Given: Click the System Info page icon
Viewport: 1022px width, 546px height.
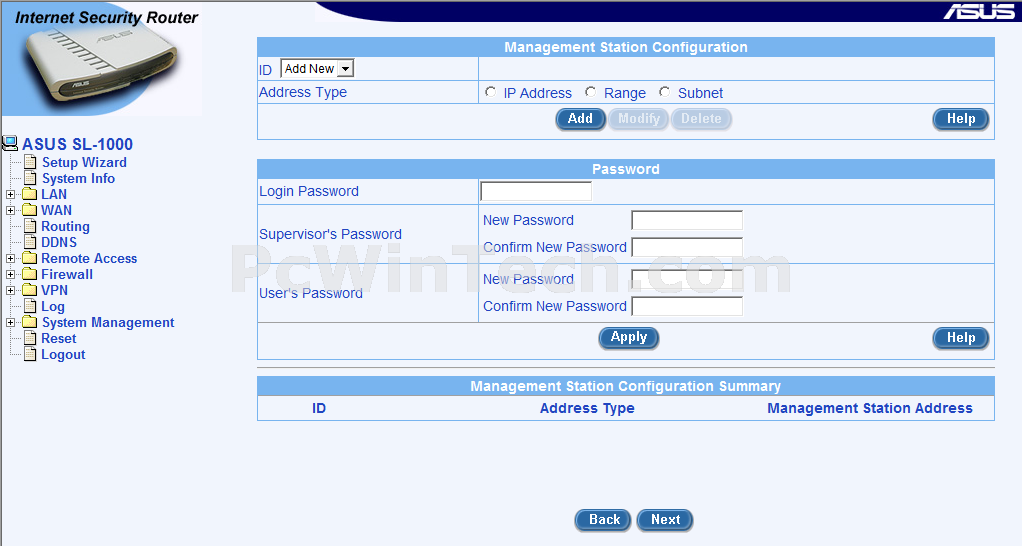Looking at the screenshot, I should tap(30, 178).
